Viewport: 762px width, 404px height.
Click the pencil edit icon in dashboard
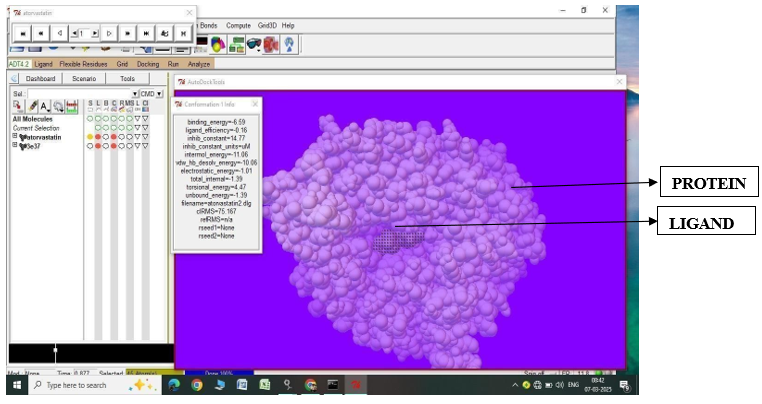pyautogui.click(x=33, y=106)
